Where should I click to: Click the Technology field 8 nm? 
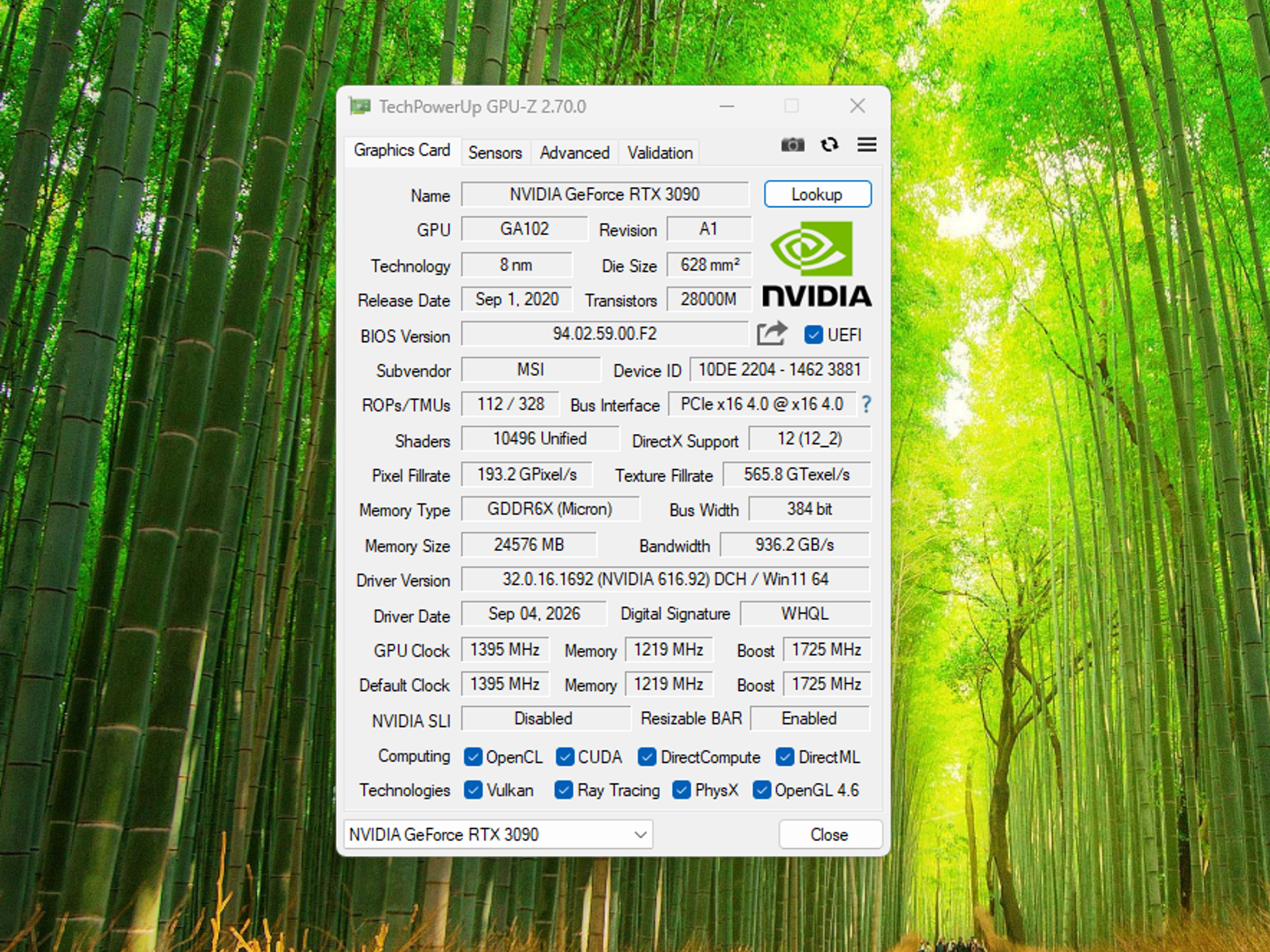[517, 265]
